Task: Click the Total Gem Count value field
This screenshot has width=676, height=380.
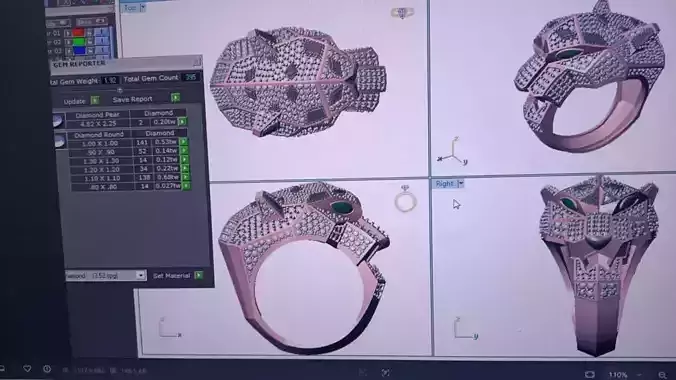Action: coord(191,77)
